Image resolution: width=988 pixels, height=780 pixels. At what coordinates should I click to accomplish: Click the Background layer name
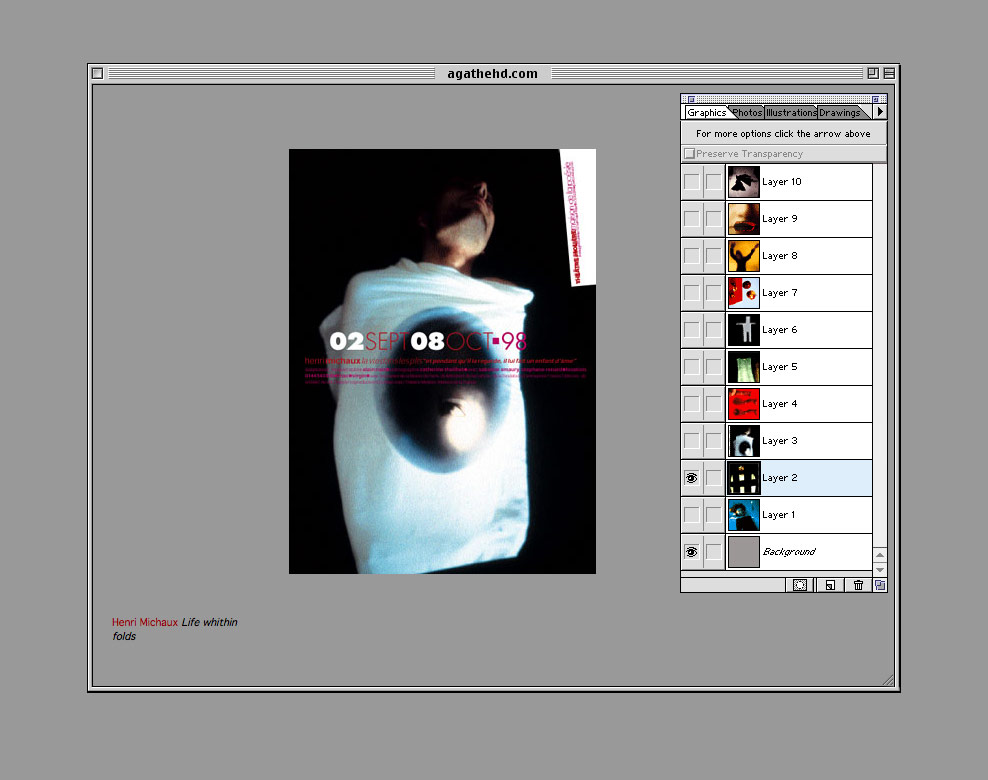pyautogui.click(x=789, y=552)
